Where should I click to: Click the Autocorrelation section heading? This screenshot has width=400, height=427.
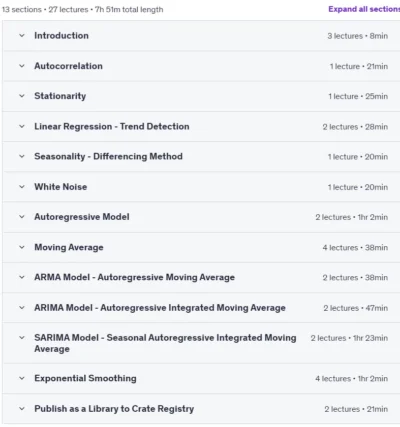coord(68,66)
